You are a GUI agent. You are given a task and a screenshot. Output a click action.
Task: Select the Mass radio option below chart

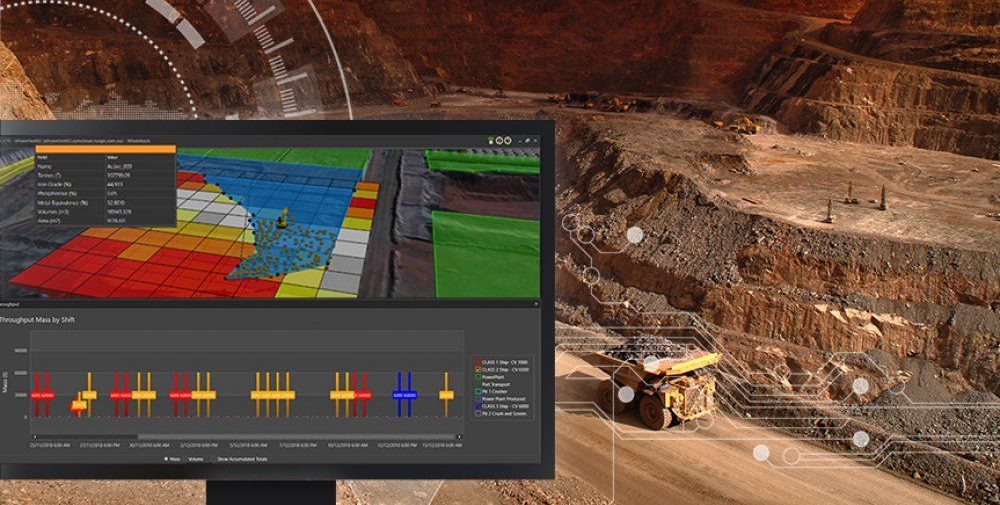(165, 459)
